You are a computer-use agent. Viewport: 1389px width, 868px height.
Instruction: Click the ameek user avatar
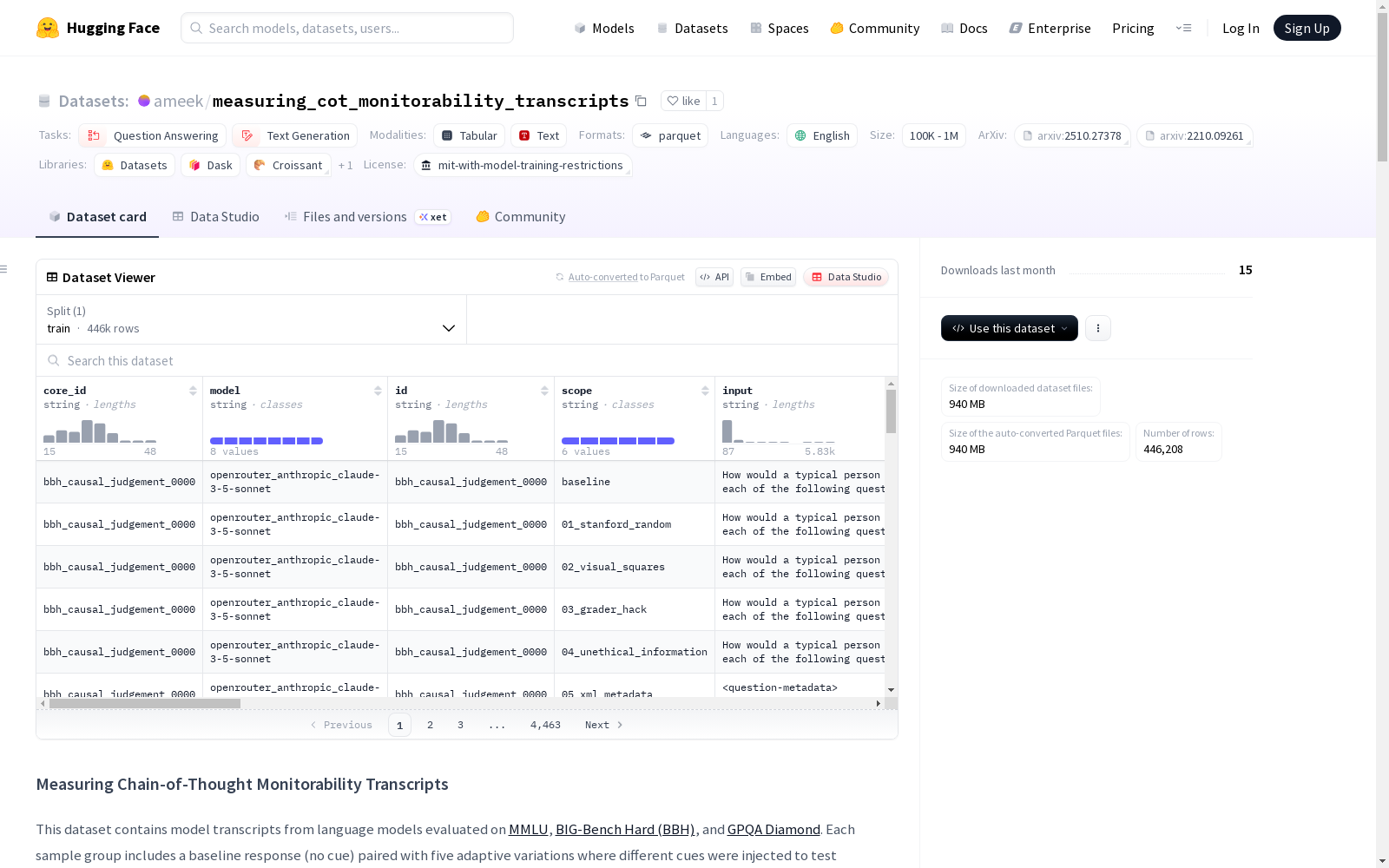pos(144,101)
